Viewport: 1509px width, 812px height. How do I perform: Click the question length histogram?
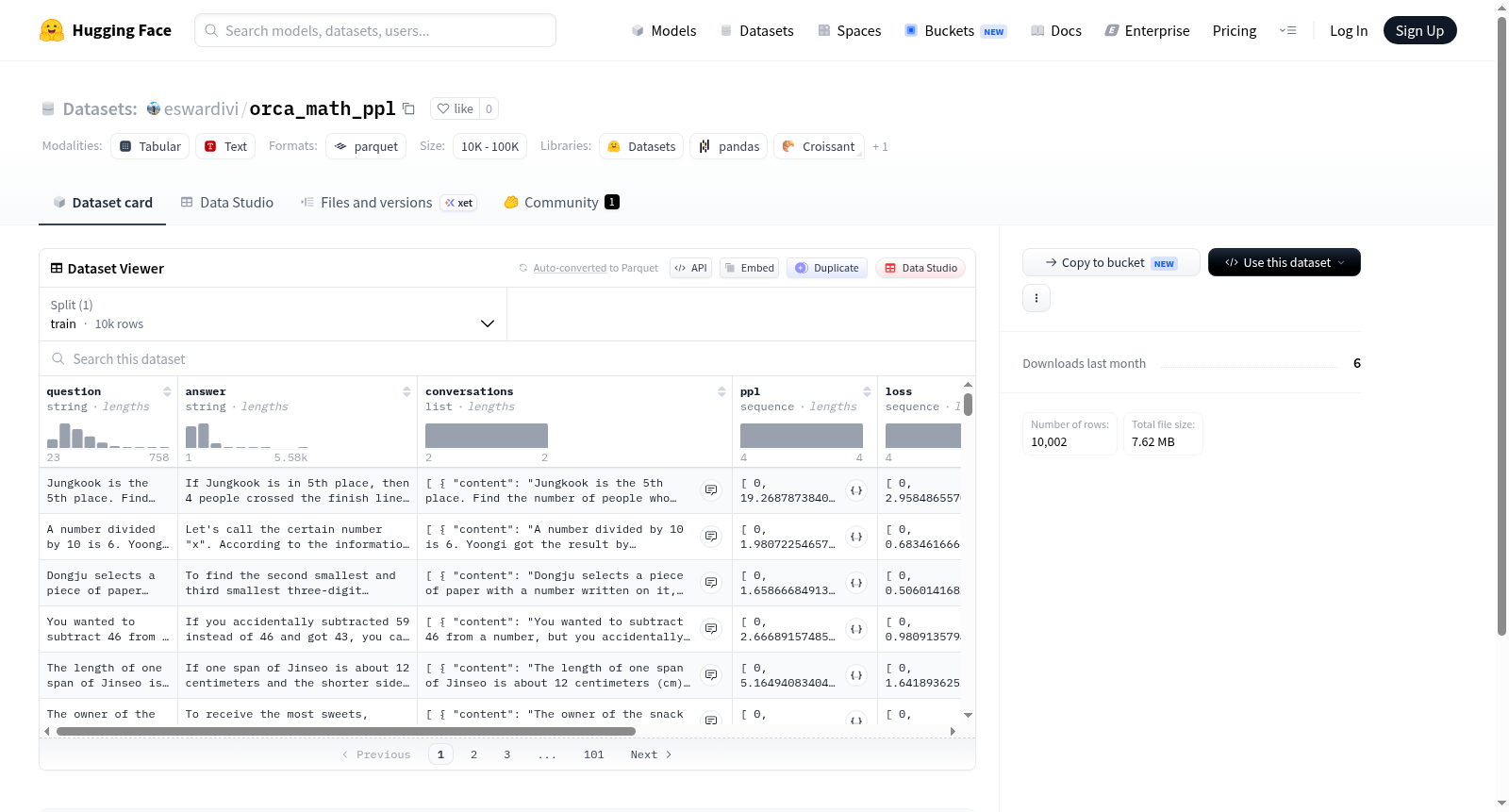click(108, 436)
